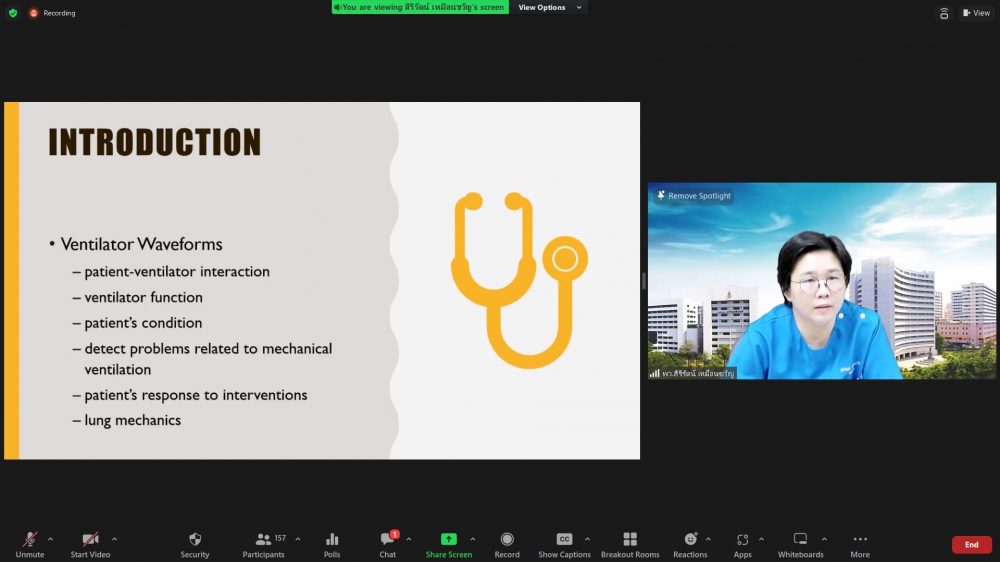
Task: Unmute the microphone
Action: pos(30,540)
